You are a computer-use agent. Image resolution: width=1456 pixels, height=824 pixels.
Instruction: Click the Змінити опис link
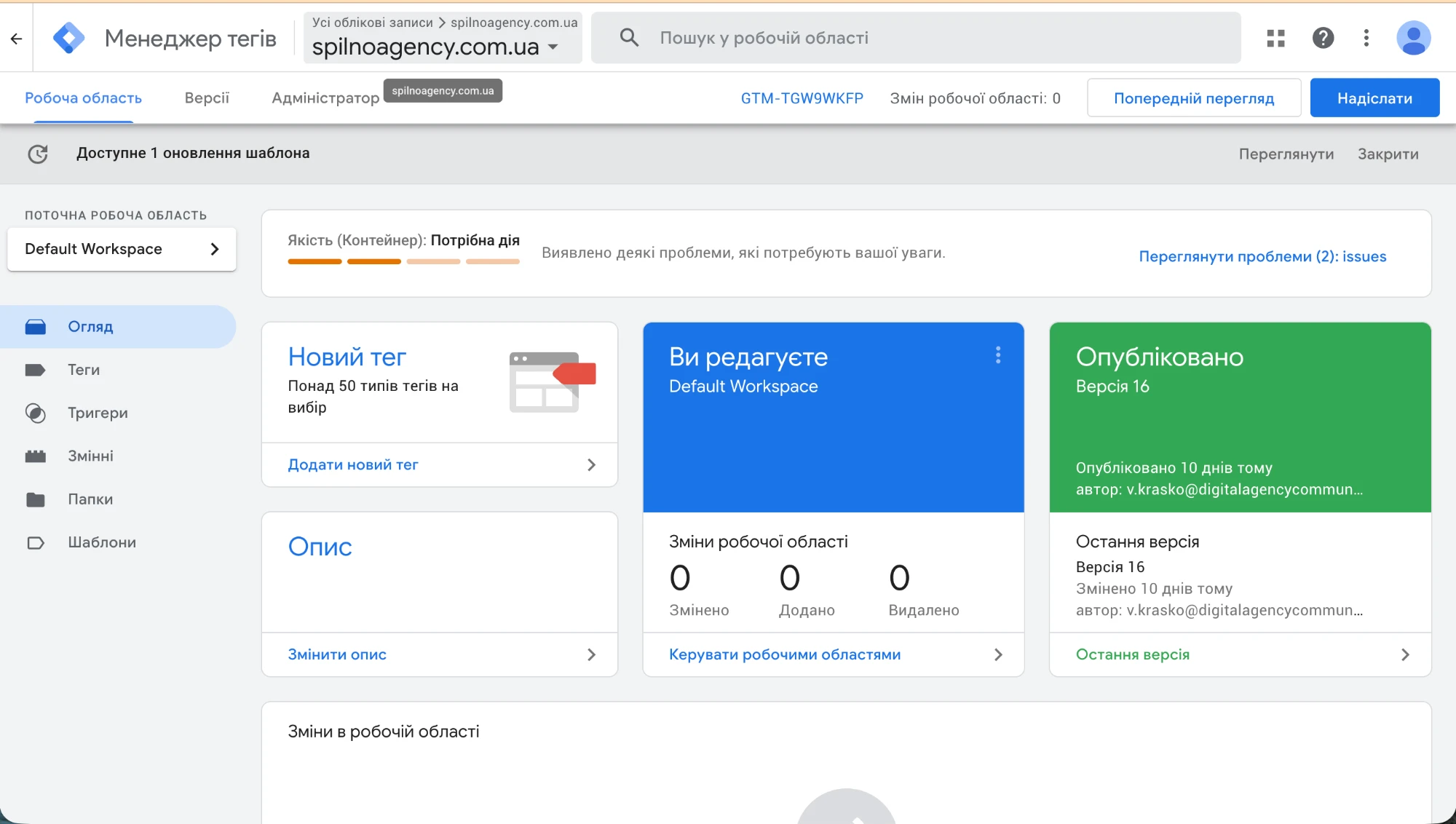point(337,654)
